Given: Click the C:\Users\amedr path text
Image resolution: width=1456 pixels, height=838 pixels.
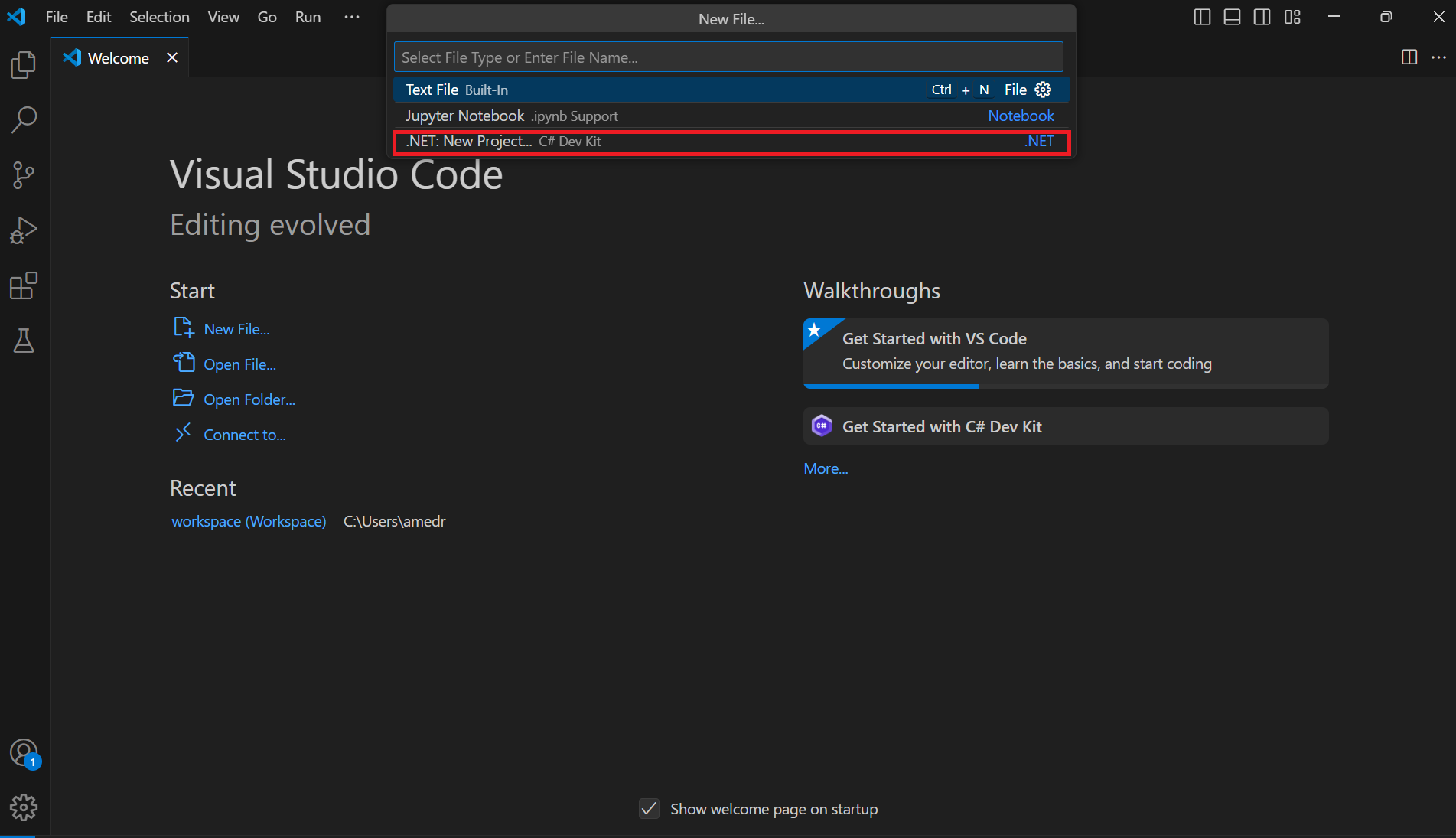Looking at the screenshot, I should [394, 521].
